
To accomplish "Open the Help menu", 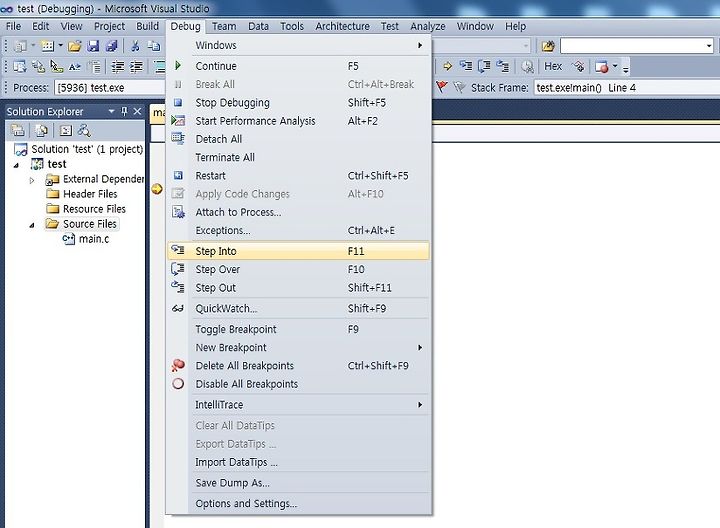I will (x=515, y=26).
